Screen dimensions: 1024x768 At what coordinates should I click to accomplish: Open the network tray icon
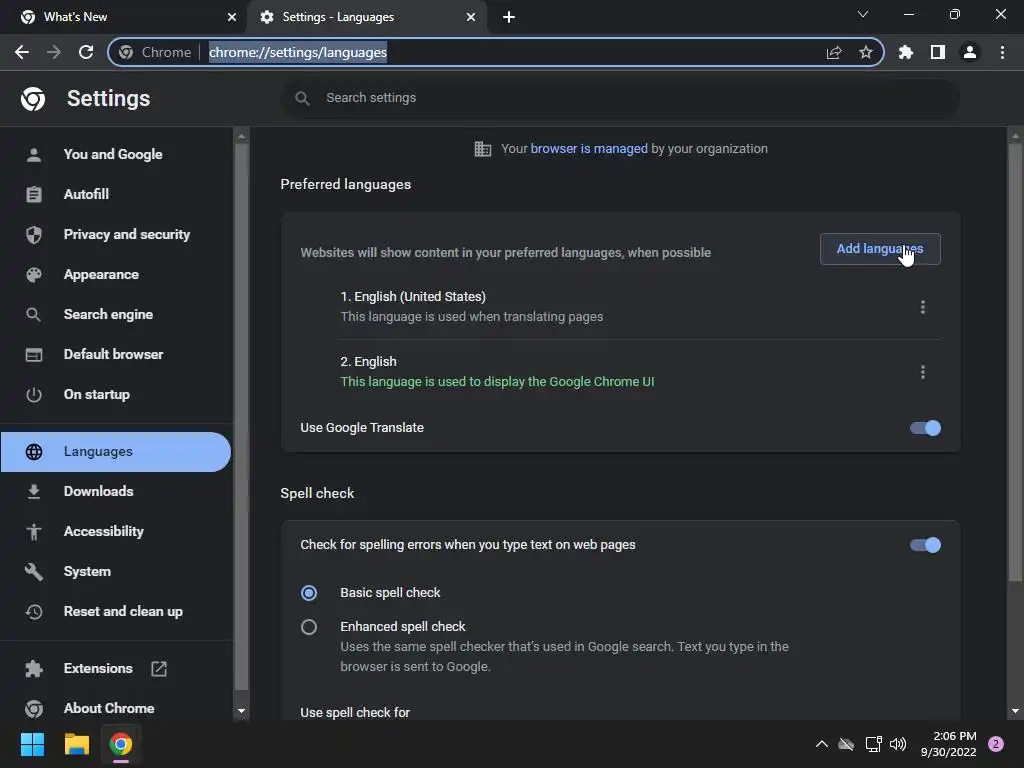873,744
